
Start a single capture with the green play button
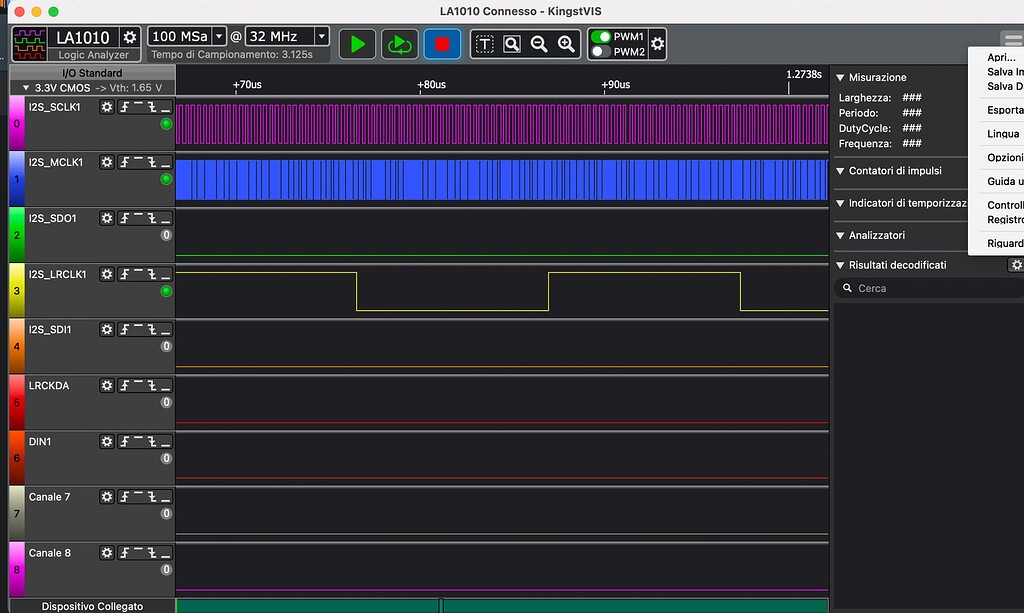pos(357,44)
